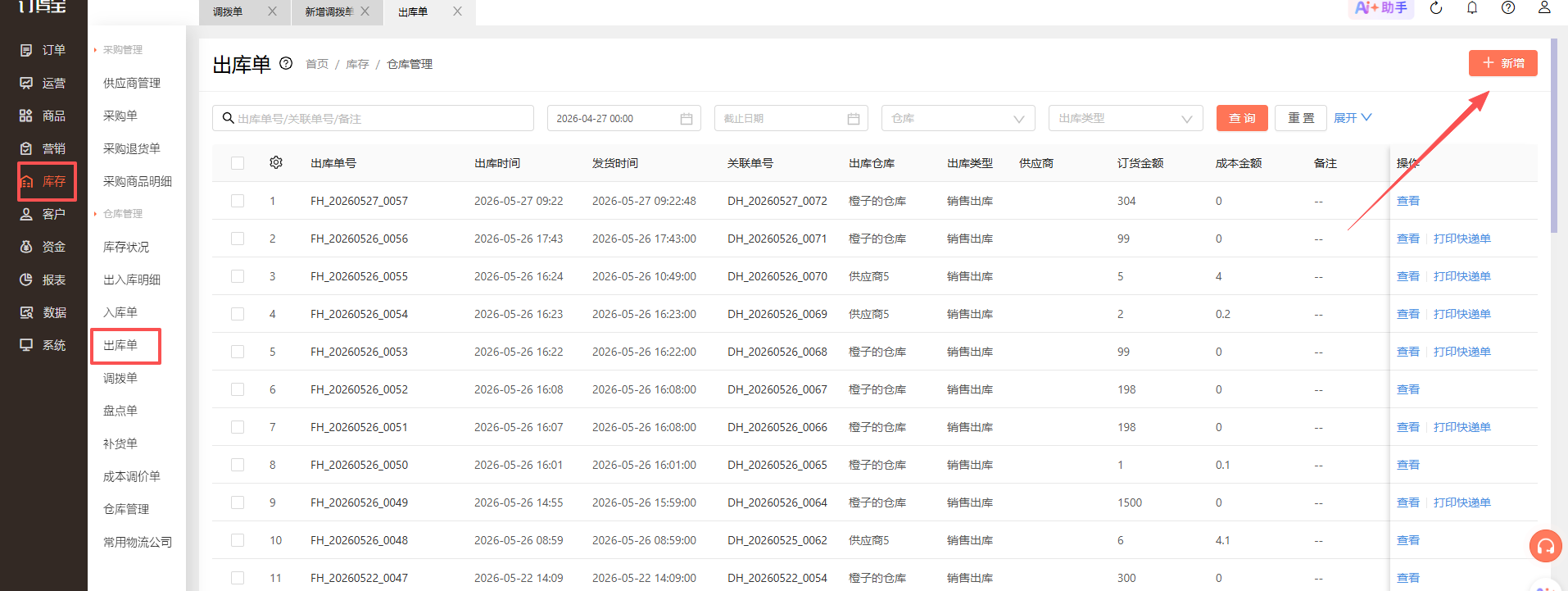Open 库存状况 in the side menu
This screenshot has height=591, width=1568.
126,247
